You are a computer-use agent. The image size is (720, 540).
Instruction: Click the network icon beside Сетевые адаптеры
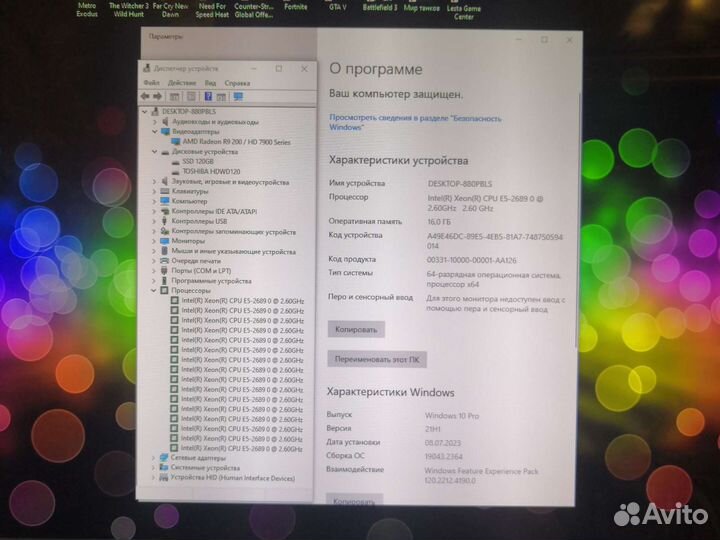[163, 458]
